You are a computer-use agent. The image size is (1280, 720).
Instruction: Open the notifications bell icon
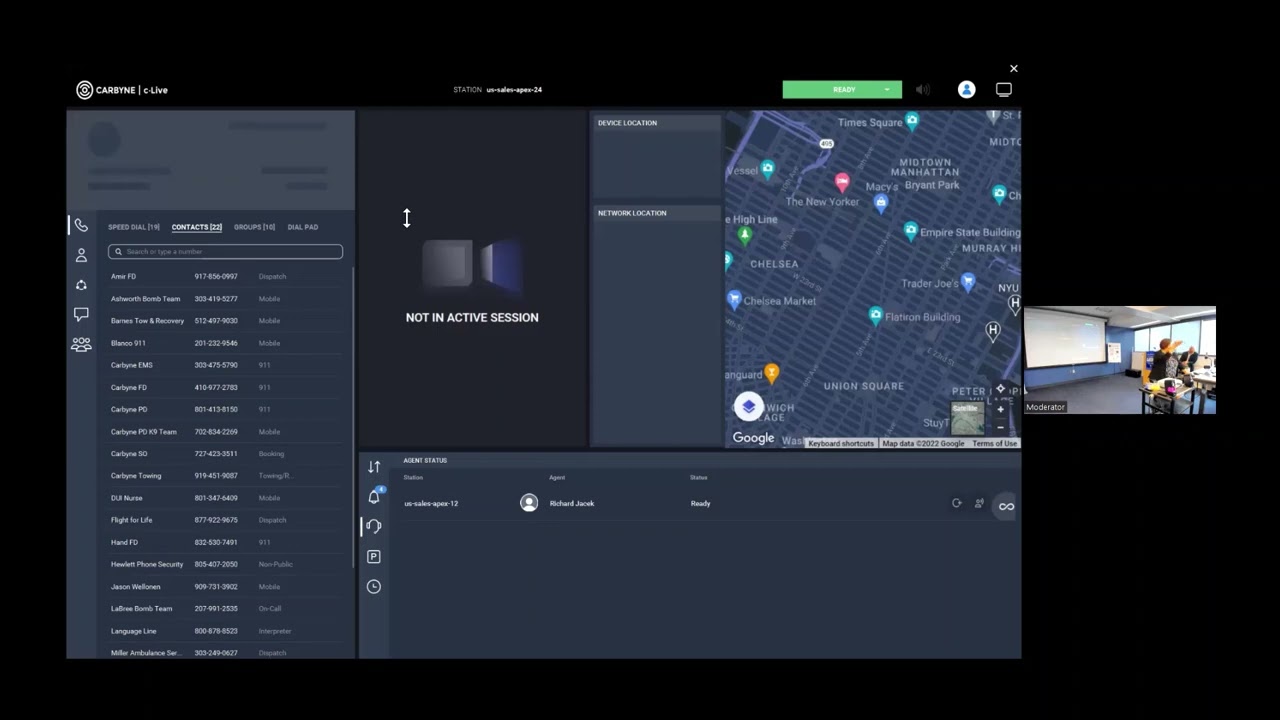point(374,496)
